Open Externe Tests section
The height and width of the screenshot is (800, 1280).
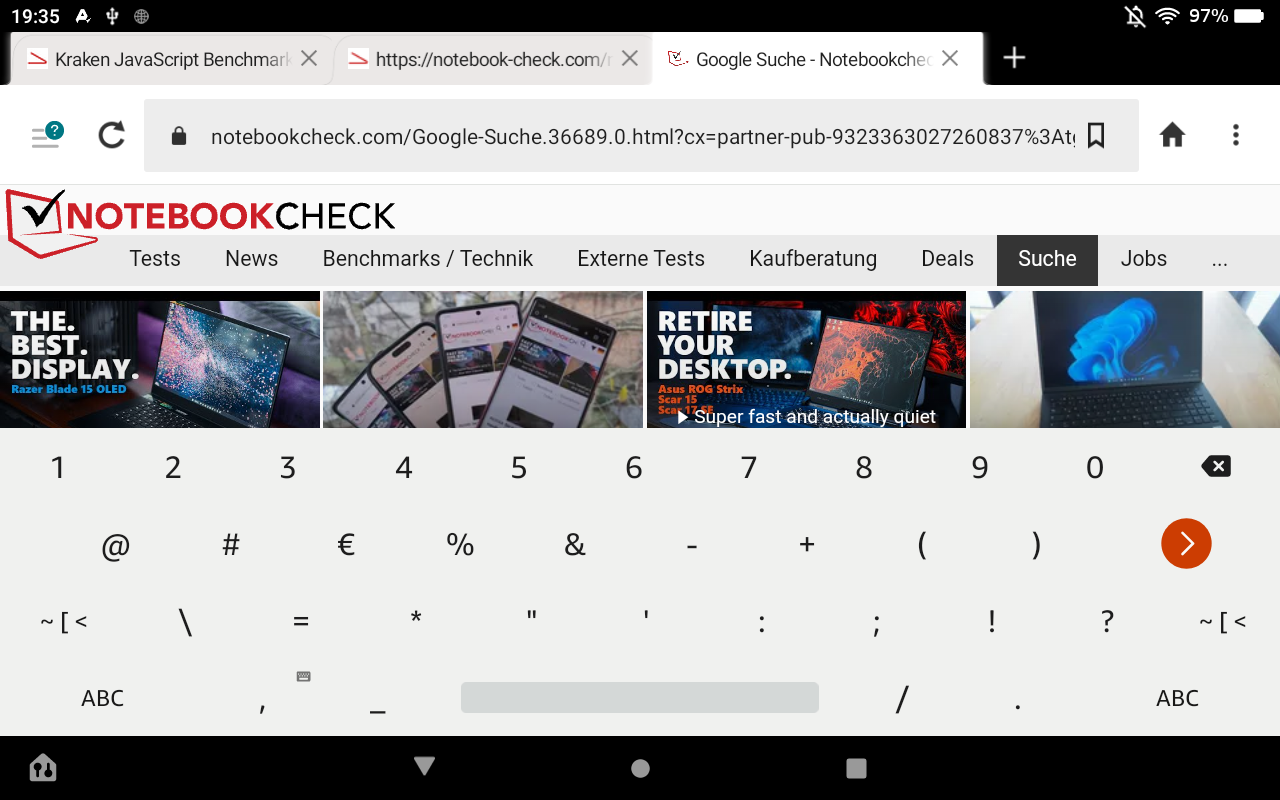tap(641, 259)
